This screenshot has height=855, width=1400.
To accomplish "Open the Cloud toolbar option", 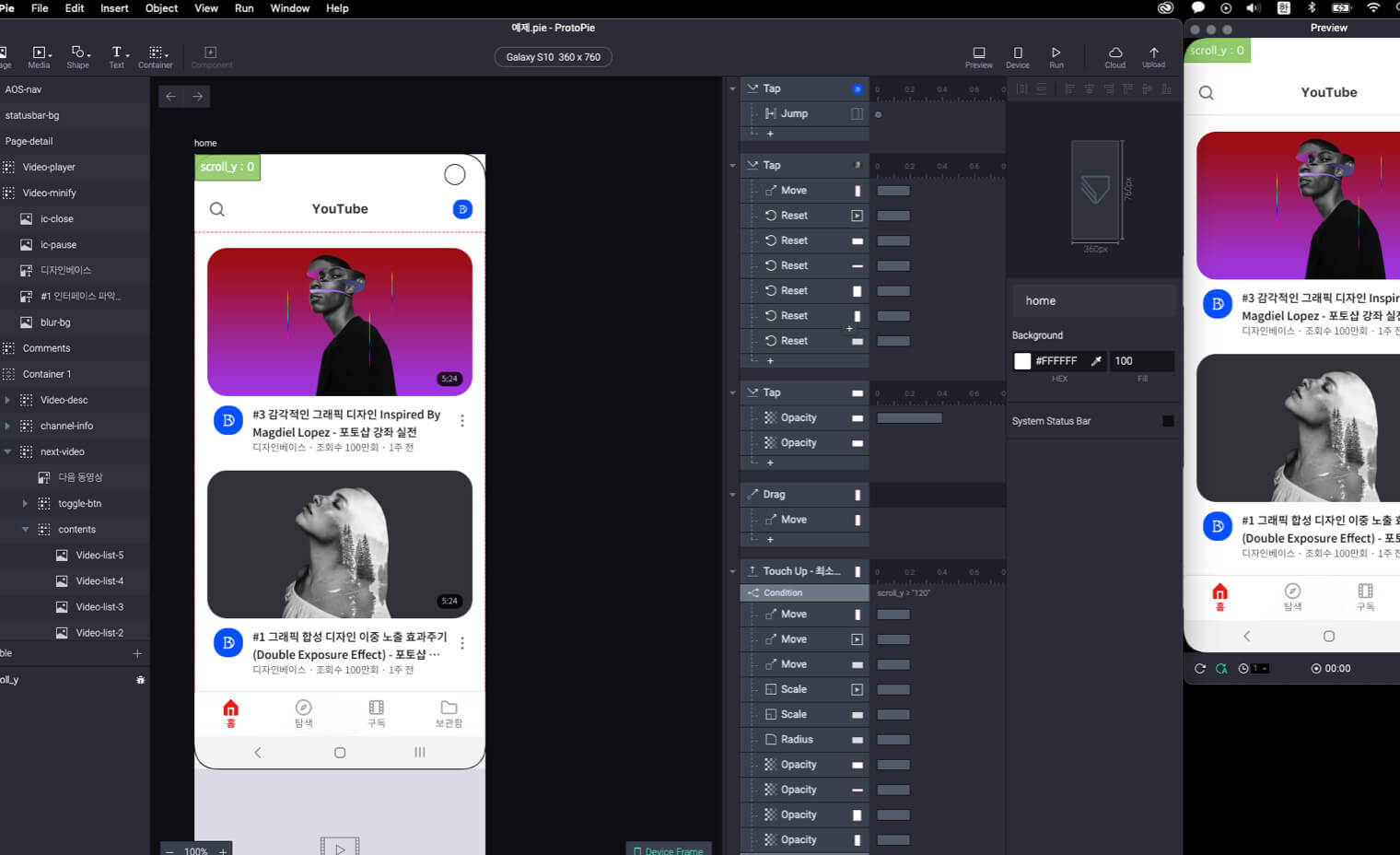I will point(1115,57).
